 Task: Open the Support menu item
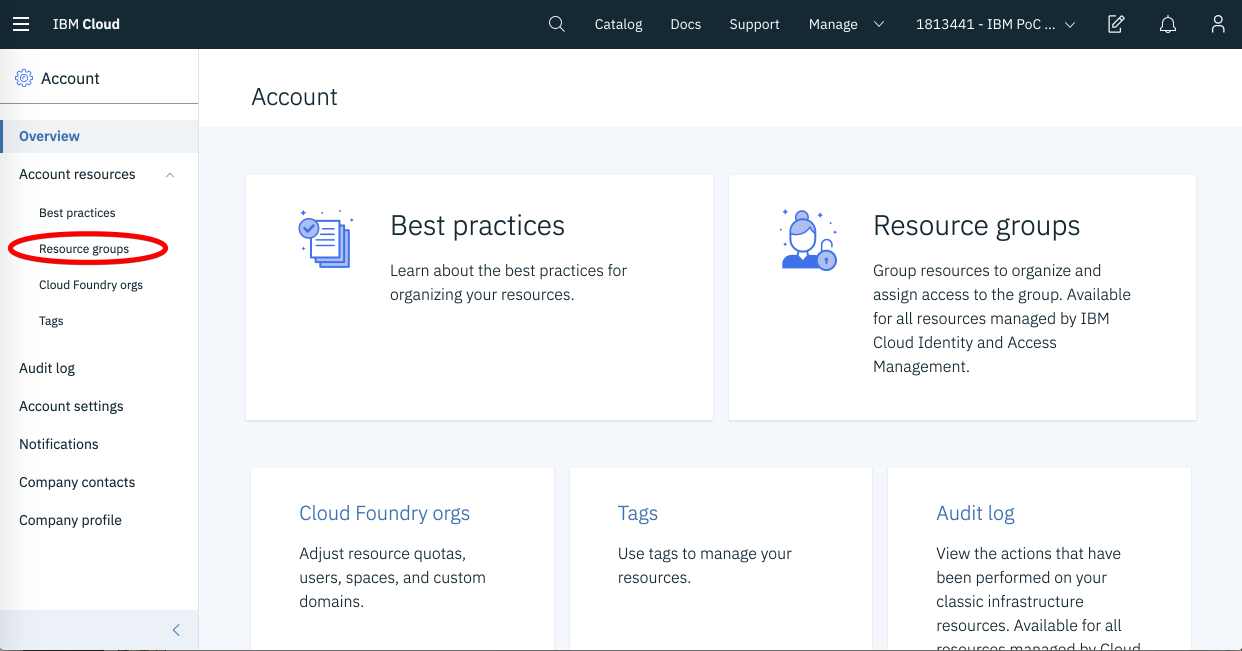click(x=754, y=24)
